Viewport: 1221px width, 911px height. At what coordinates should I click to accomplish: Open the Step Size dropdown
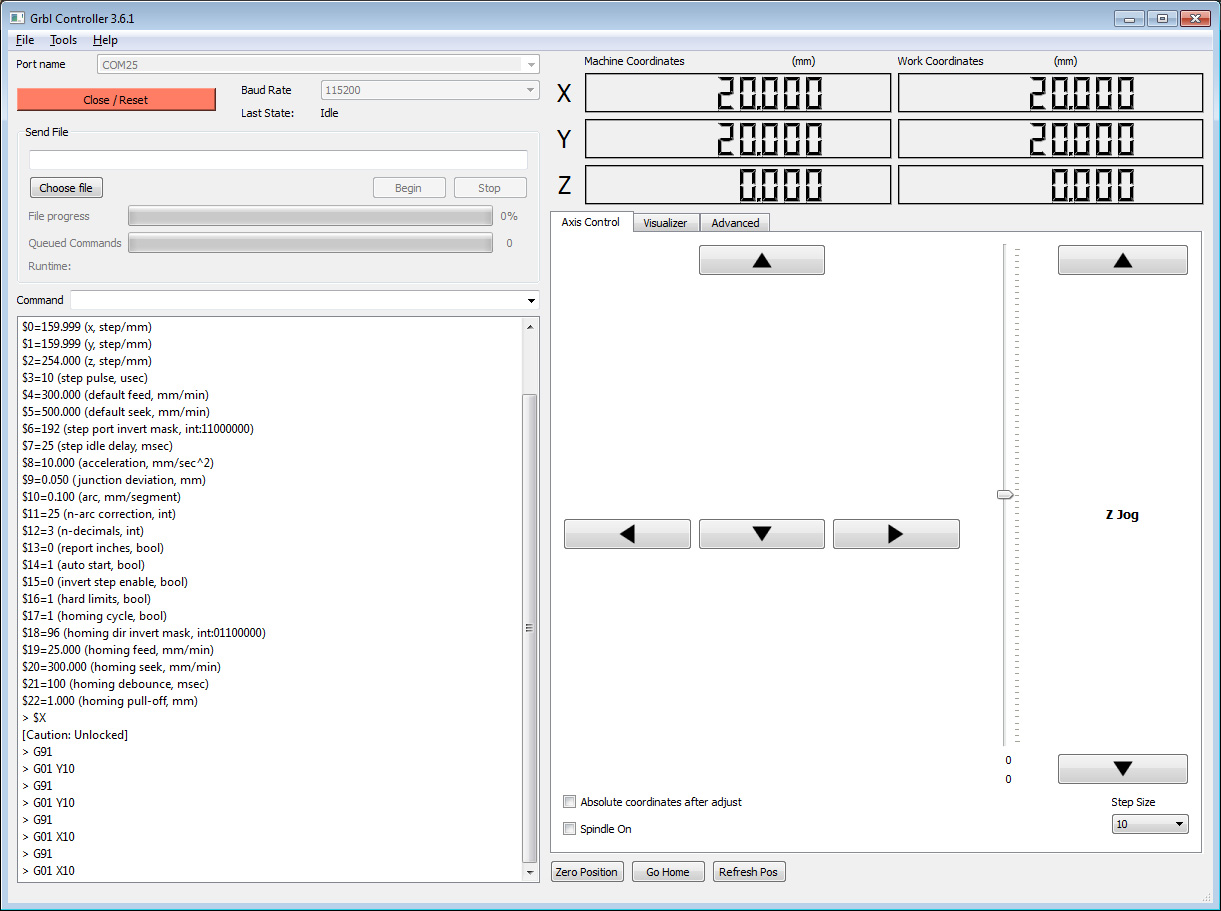pyautogui.click(x=1150, y=824)
